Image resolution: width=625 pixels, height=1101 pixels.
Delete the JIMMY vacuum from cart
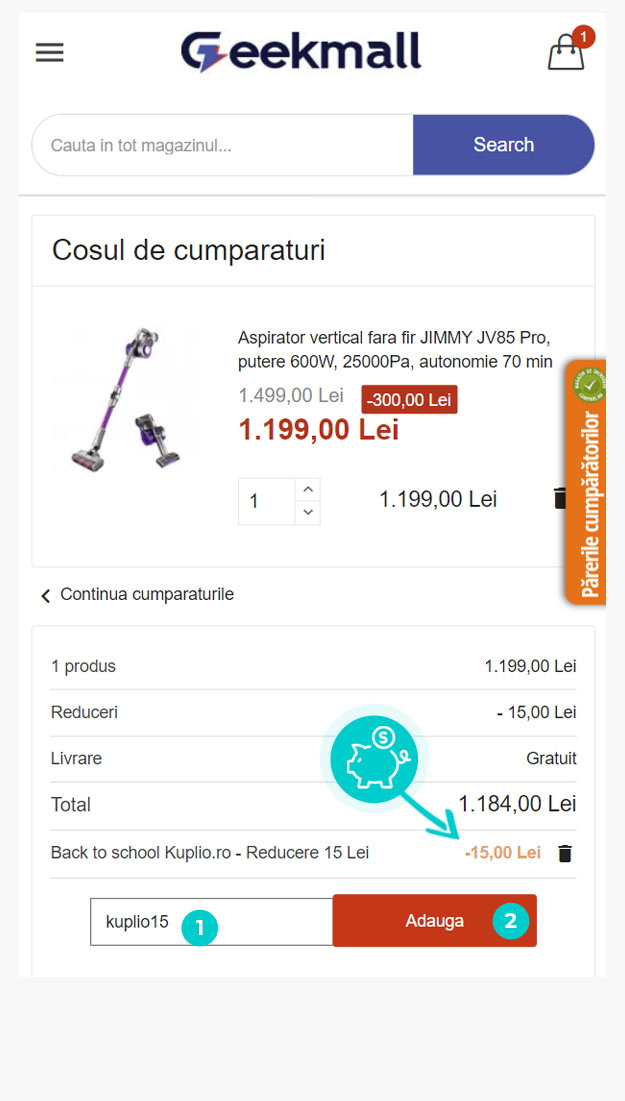click(x=560, y=498)
